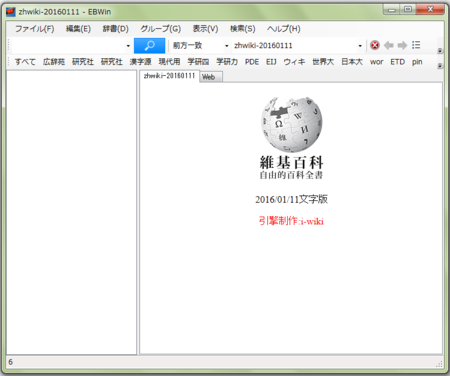
Task: Click the status bar value 6
Action: (x=11, y=362)
